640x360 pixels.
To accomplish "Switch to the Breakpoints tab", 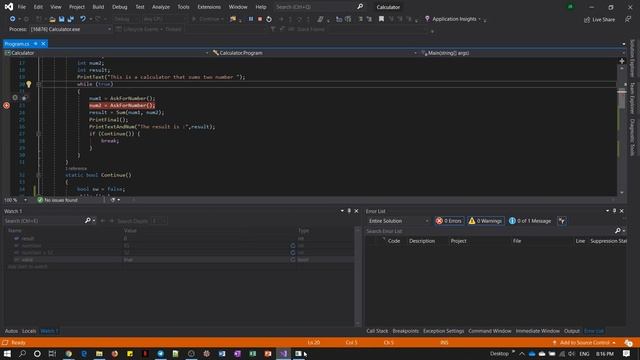I will [406, 331].
